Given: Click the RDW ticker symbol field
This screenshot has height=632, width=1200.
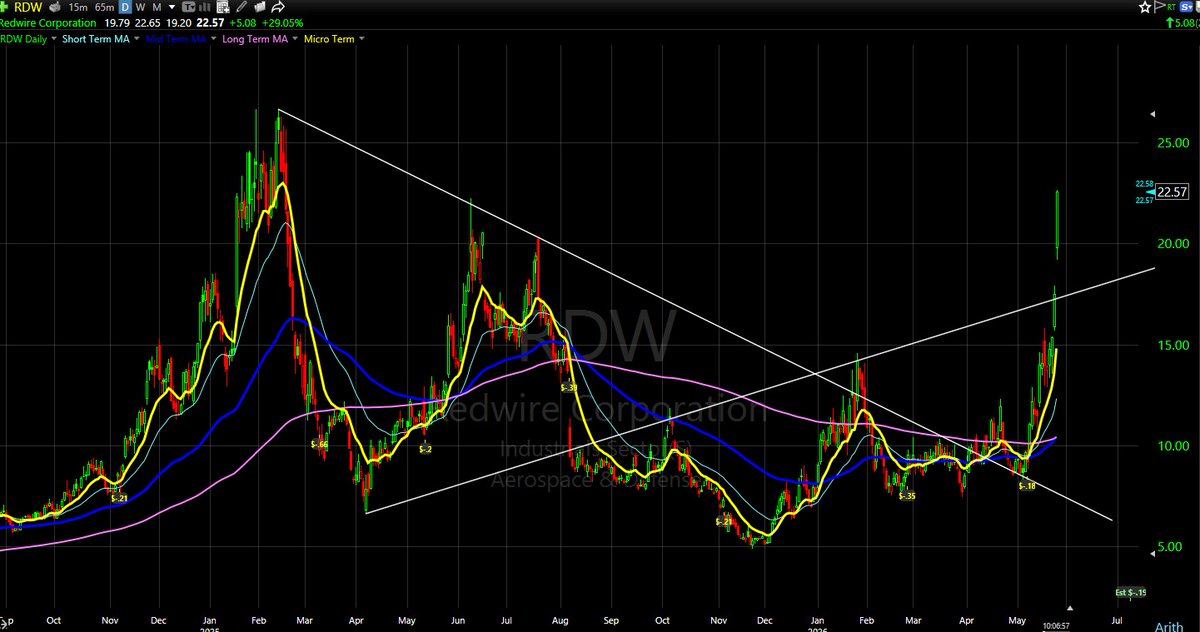Looking at the screenshot, I should coord(28,7).
